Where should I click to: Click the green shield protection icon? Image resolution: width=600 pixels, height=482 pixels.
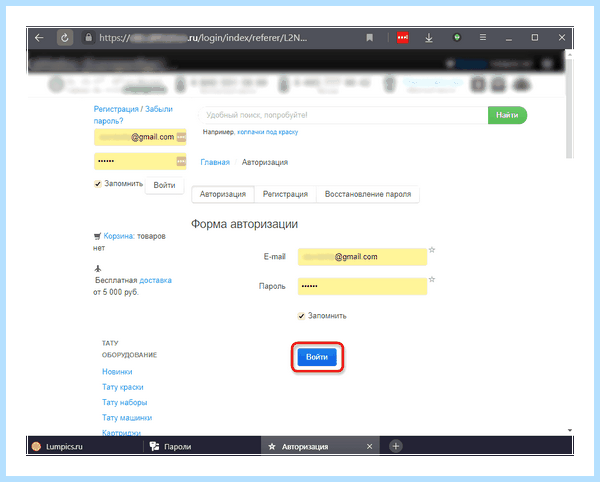coord(457,37)
